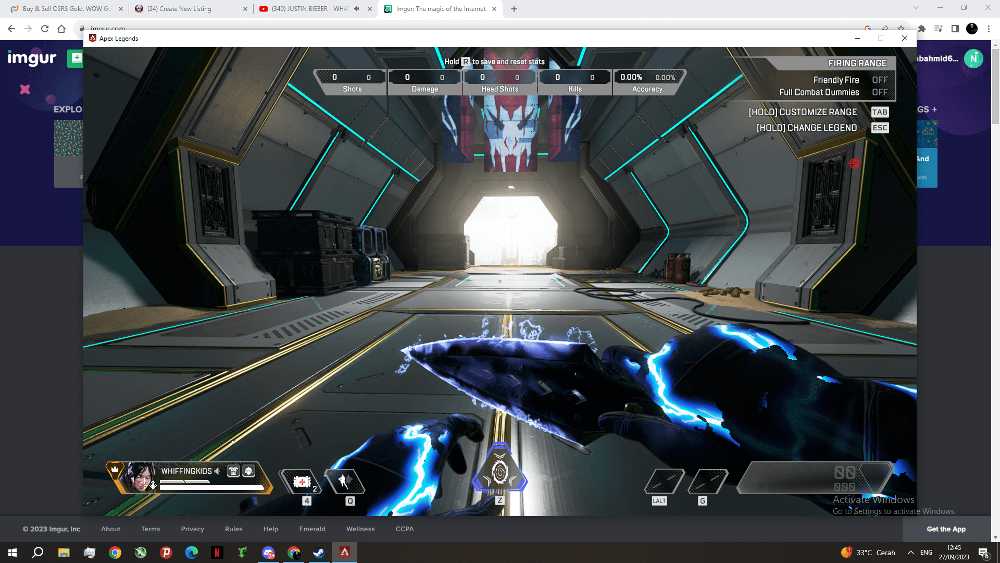Screen dimensions: 1000x563
Task: Toggle Friendly Fire OFF setting
Action: (879, 80)
